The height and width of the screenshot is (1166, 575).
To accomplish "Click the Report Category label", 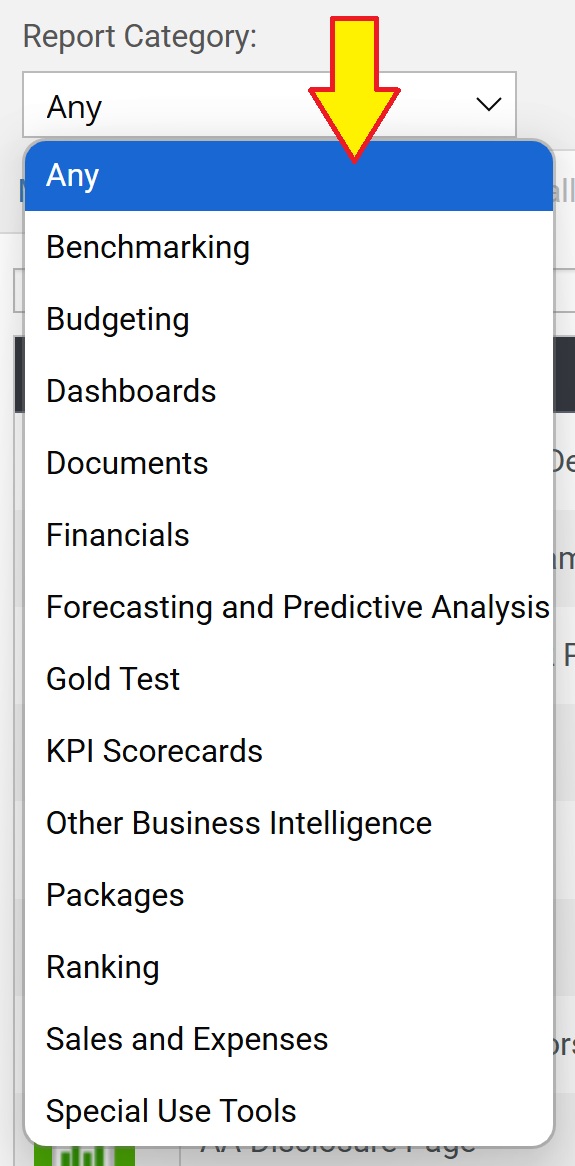I will (140, 36).
